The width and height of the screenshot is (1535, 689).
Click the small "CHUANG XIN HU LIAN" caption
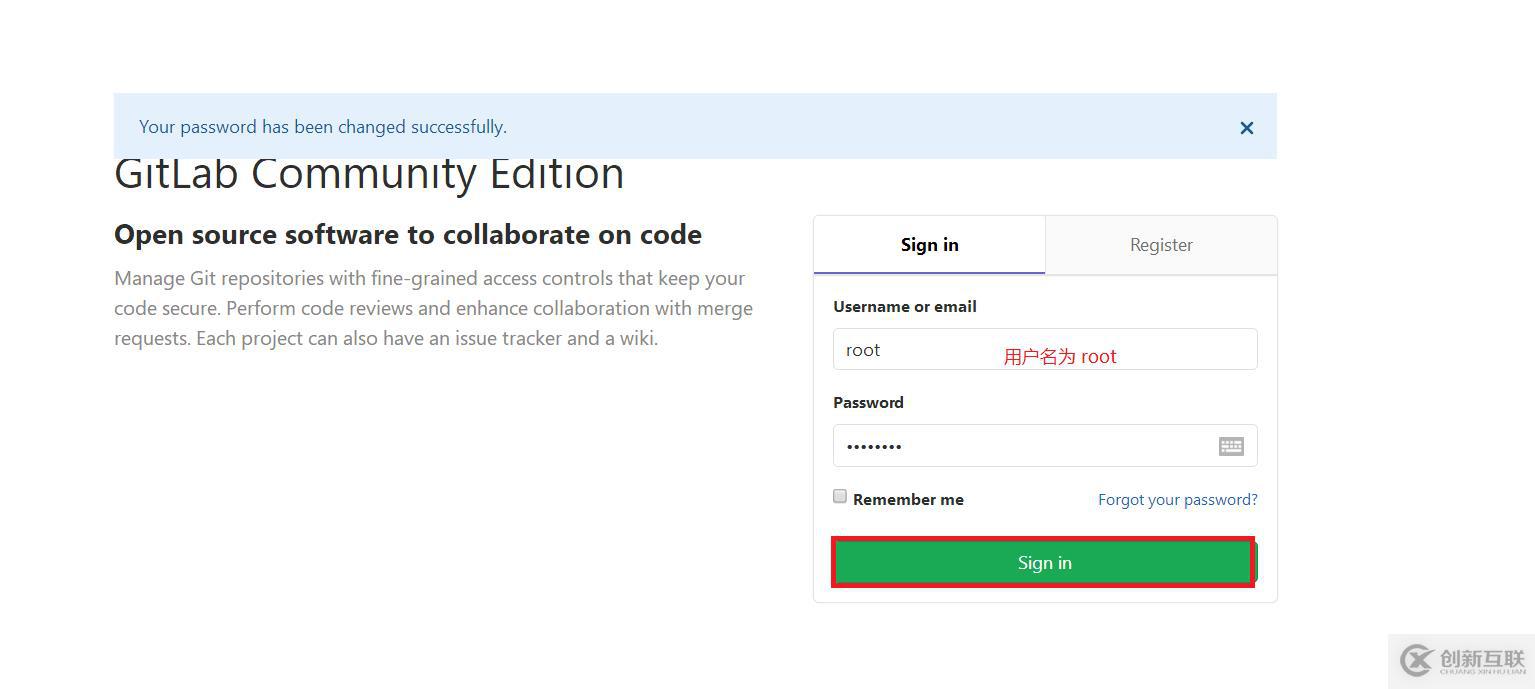tap(1482, 672)
